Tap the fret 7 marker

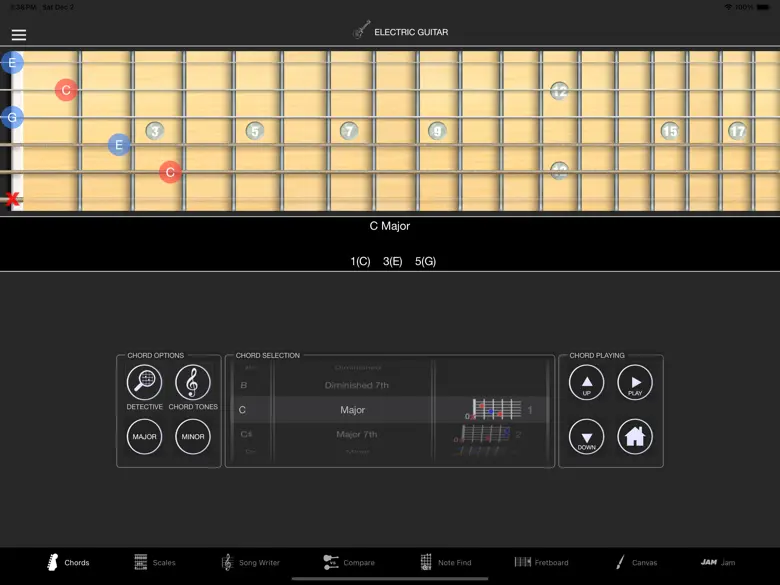[x=349, y=131]
